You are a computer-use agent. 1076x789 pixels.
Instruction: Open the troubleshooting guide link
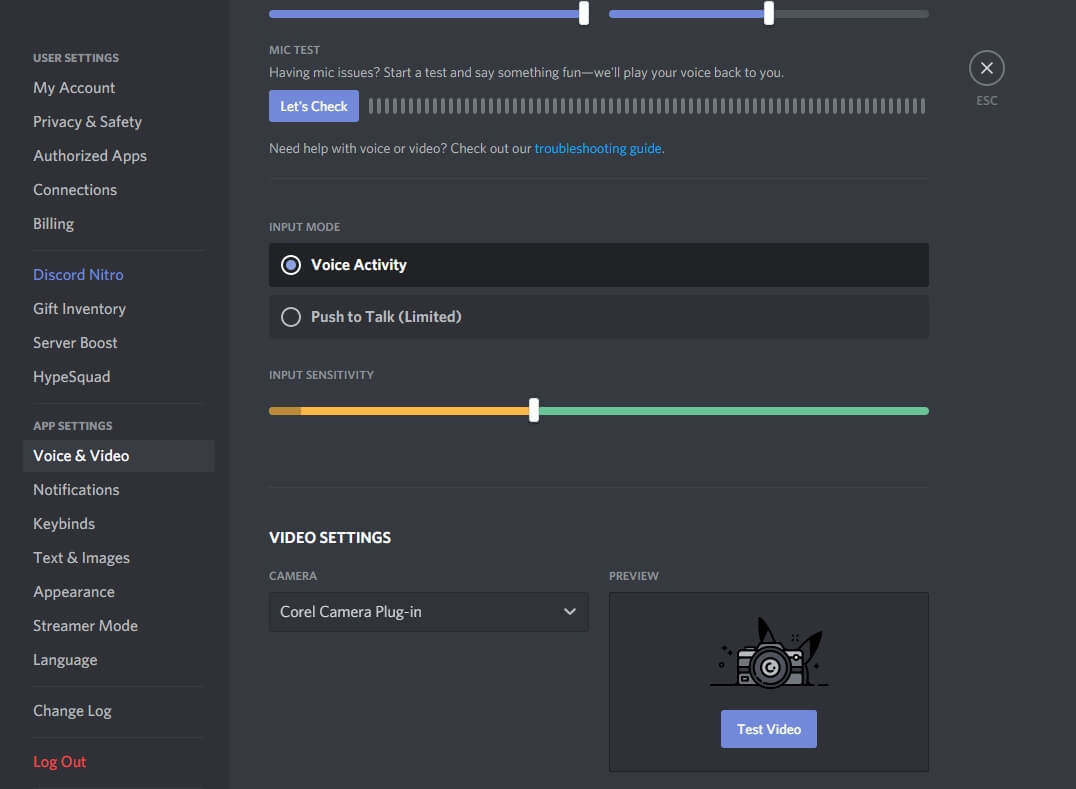pos(598,148)
